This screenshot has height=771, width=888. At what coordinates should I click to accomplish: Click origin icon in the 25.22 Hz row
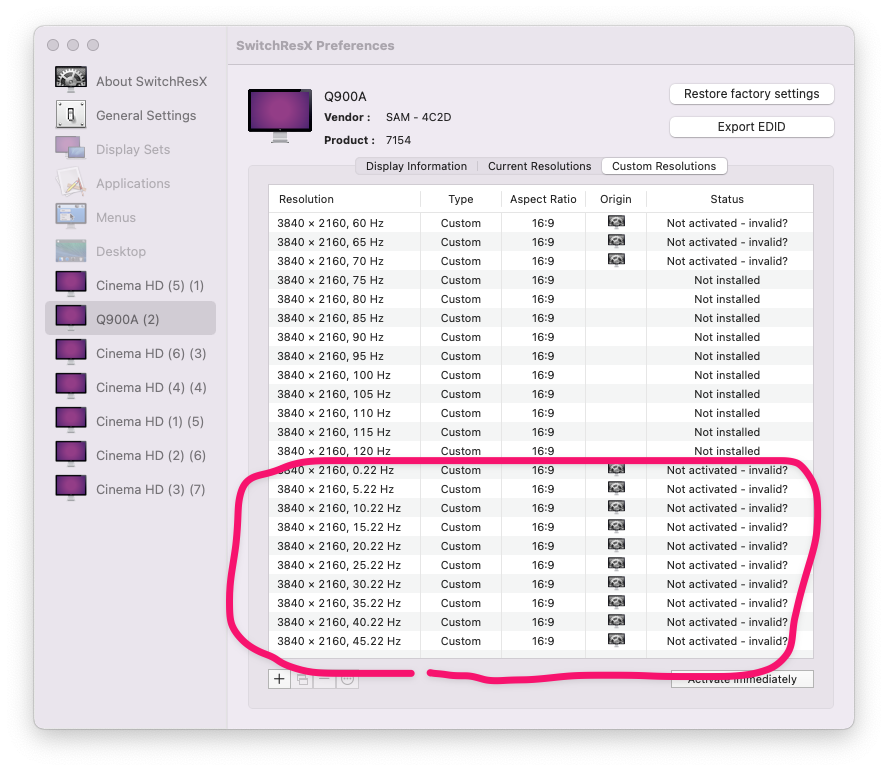(616, 564)
